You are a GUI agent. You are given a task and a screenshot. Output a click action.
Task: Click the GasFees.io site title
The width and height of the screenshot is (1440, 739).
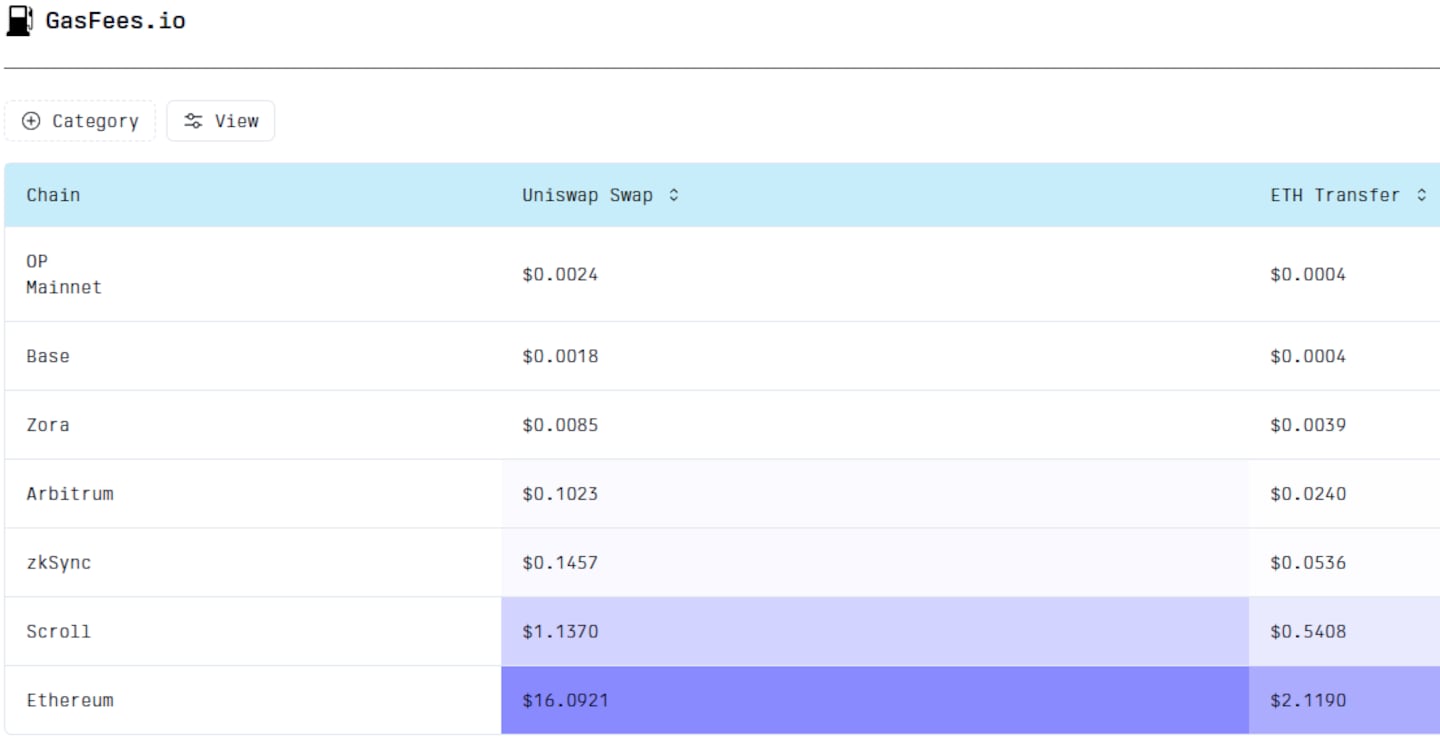(x=115, y=20)
